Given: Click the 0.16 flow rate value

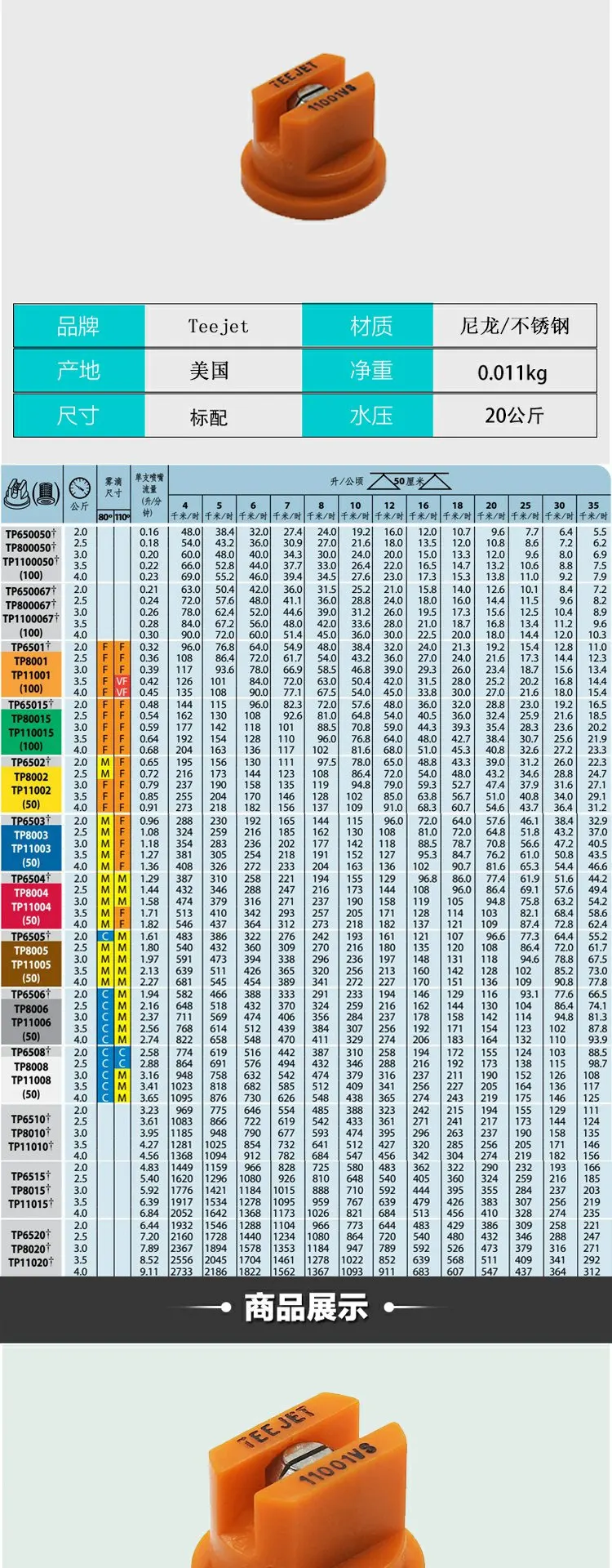Looking at the screenshot, I should 149,532.
